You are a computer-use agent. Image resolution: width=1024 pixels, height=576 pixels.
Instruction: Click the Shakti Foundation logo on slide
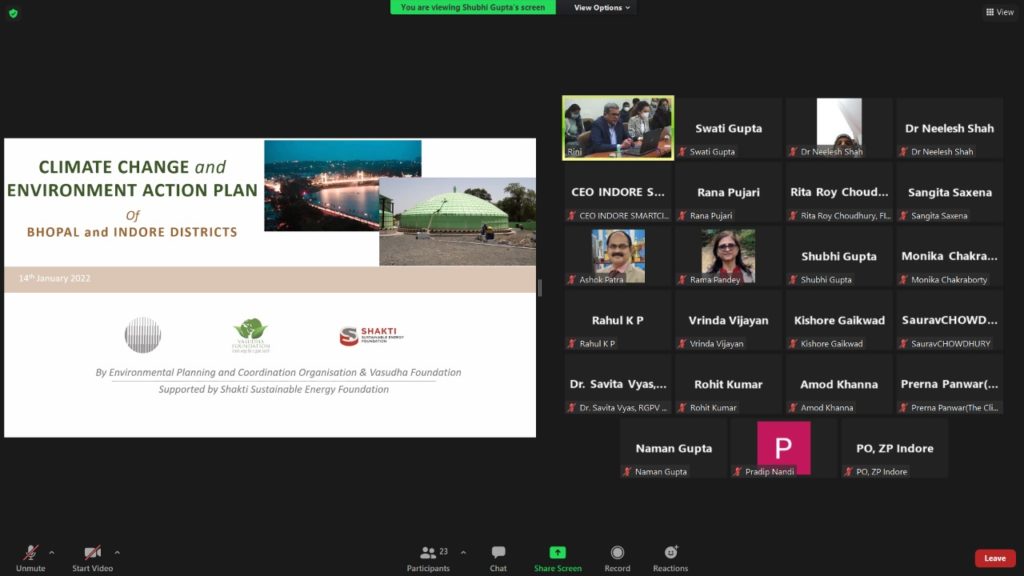[371, 336]
